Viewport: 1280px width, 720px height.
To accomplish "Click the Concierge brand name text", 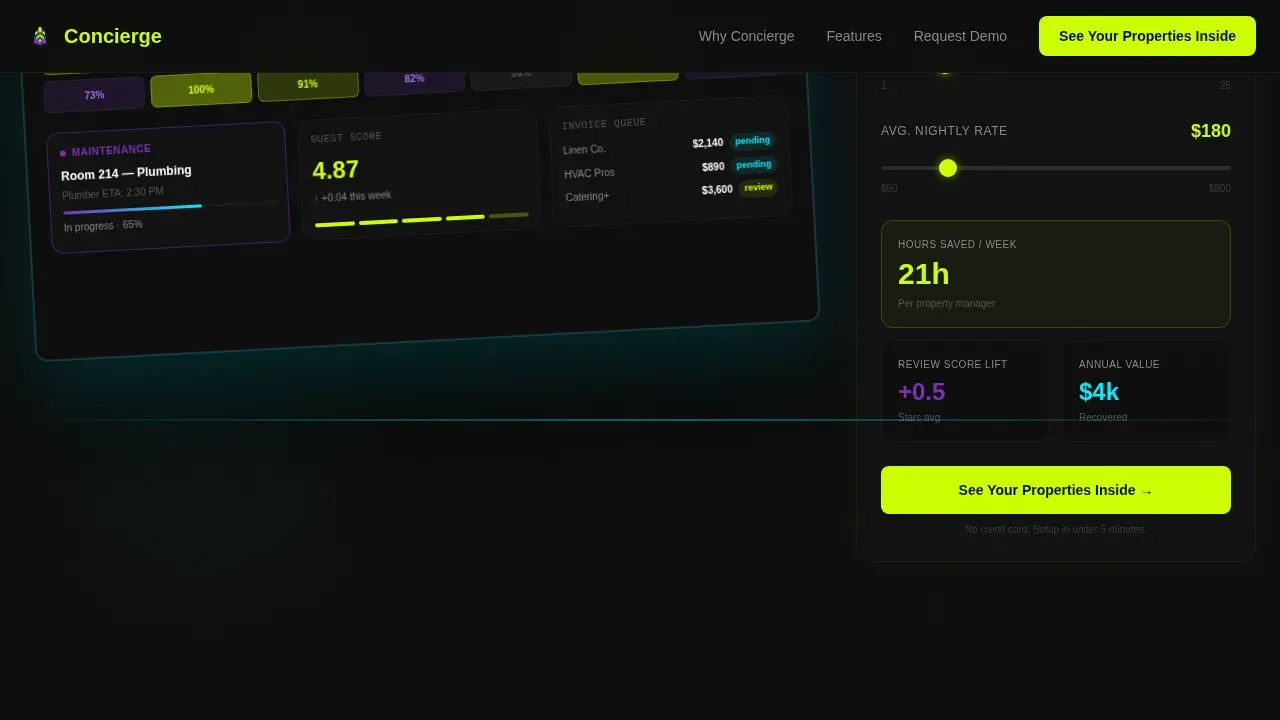I will coord(113,36).
